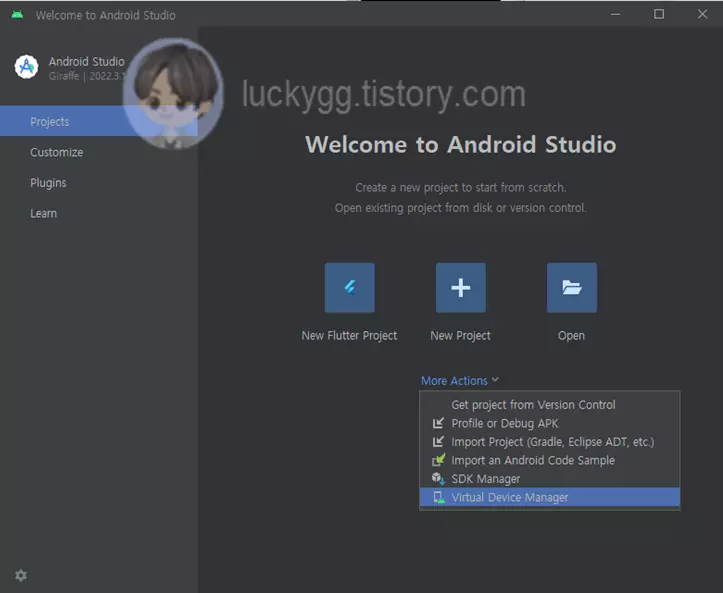Screen dimensions: 723x593
Task: Select Import an Android Code Sample
Action: coord(550,460)
